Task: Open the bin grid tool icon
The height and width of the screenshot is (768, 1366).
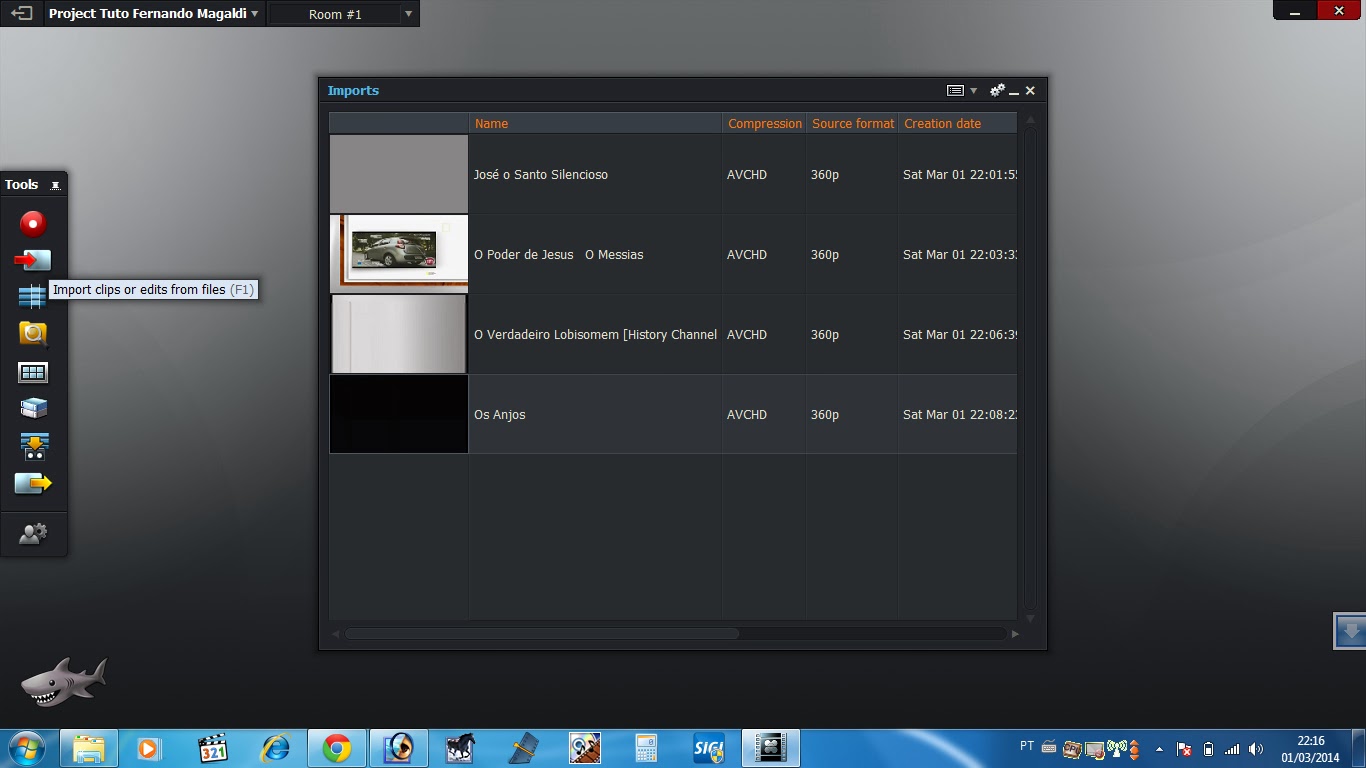Action: (33, 372)
